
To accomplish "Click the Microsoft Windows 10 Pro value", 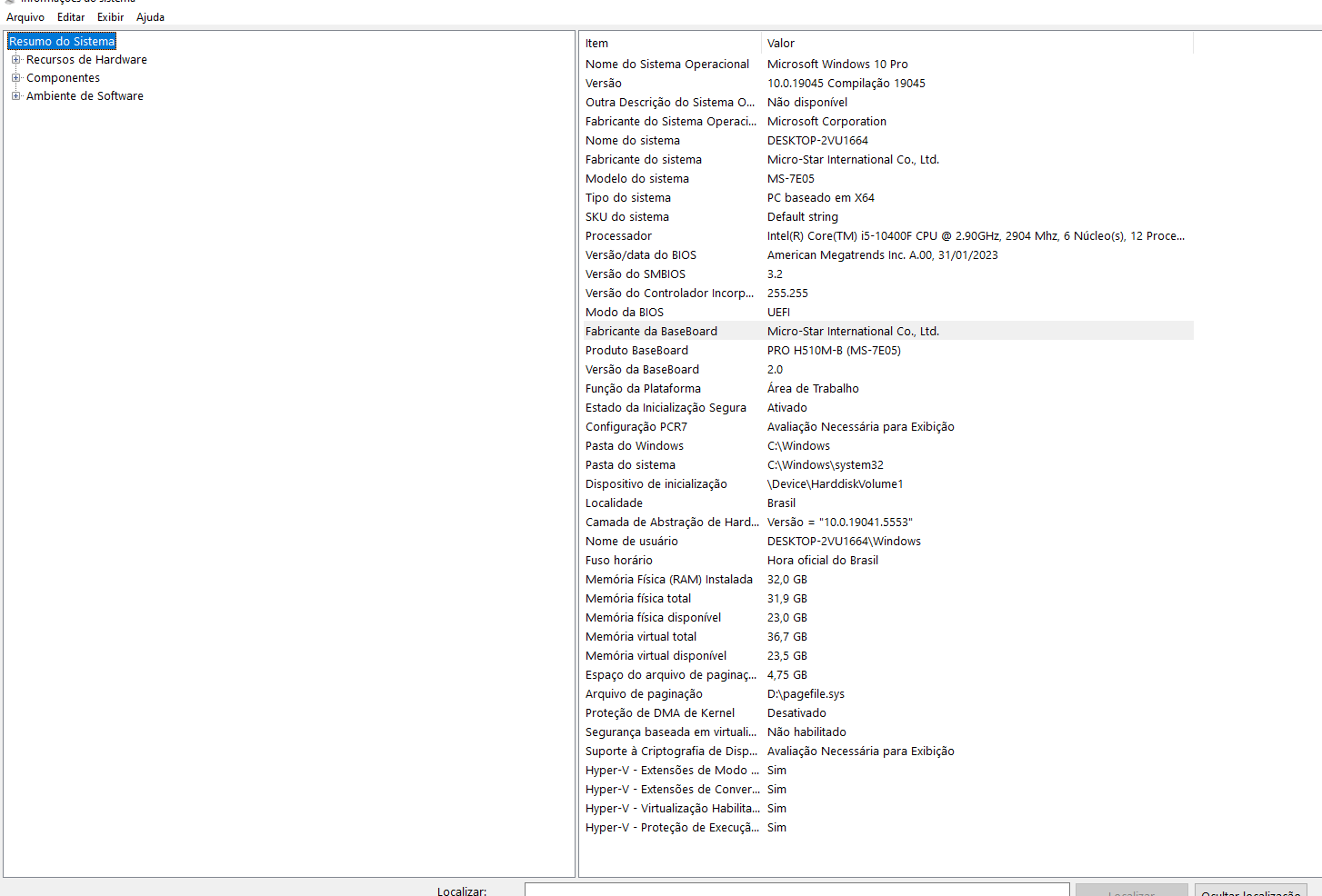I will tap(837, 65).
